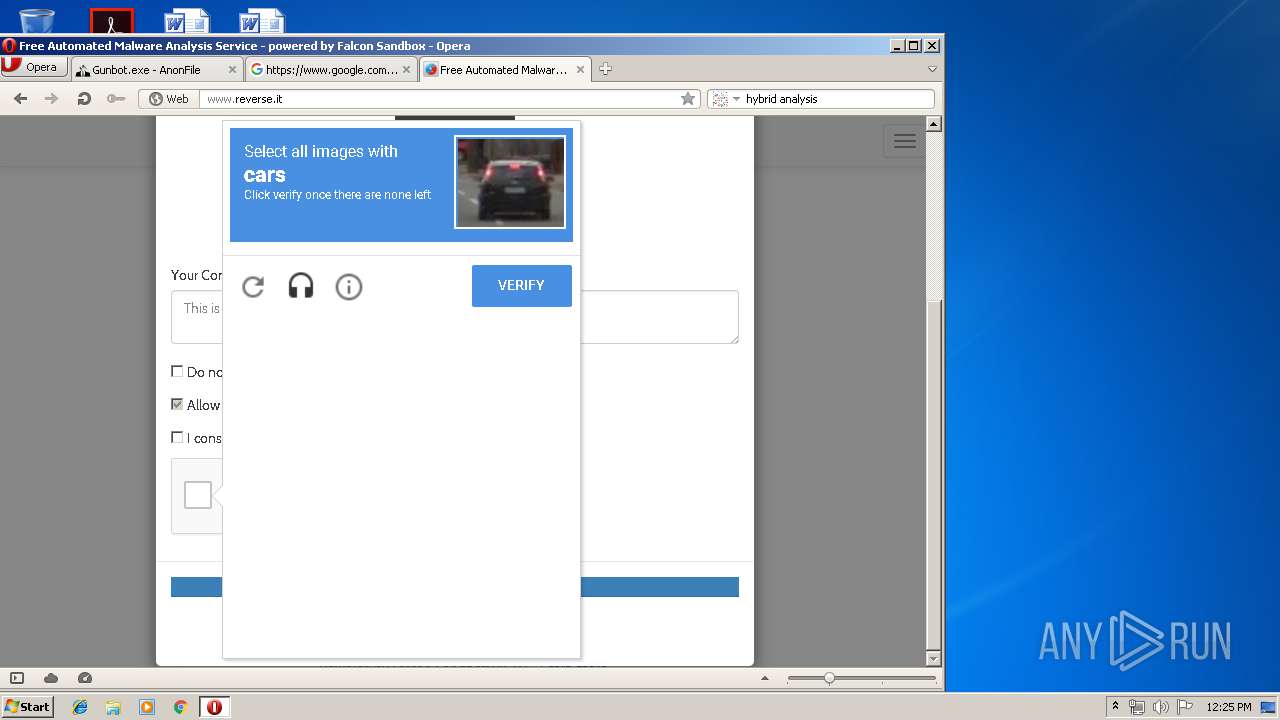This screenshot has width=1280, height=720.
Task: Reload the current page
Action: [x=84, y=99]
